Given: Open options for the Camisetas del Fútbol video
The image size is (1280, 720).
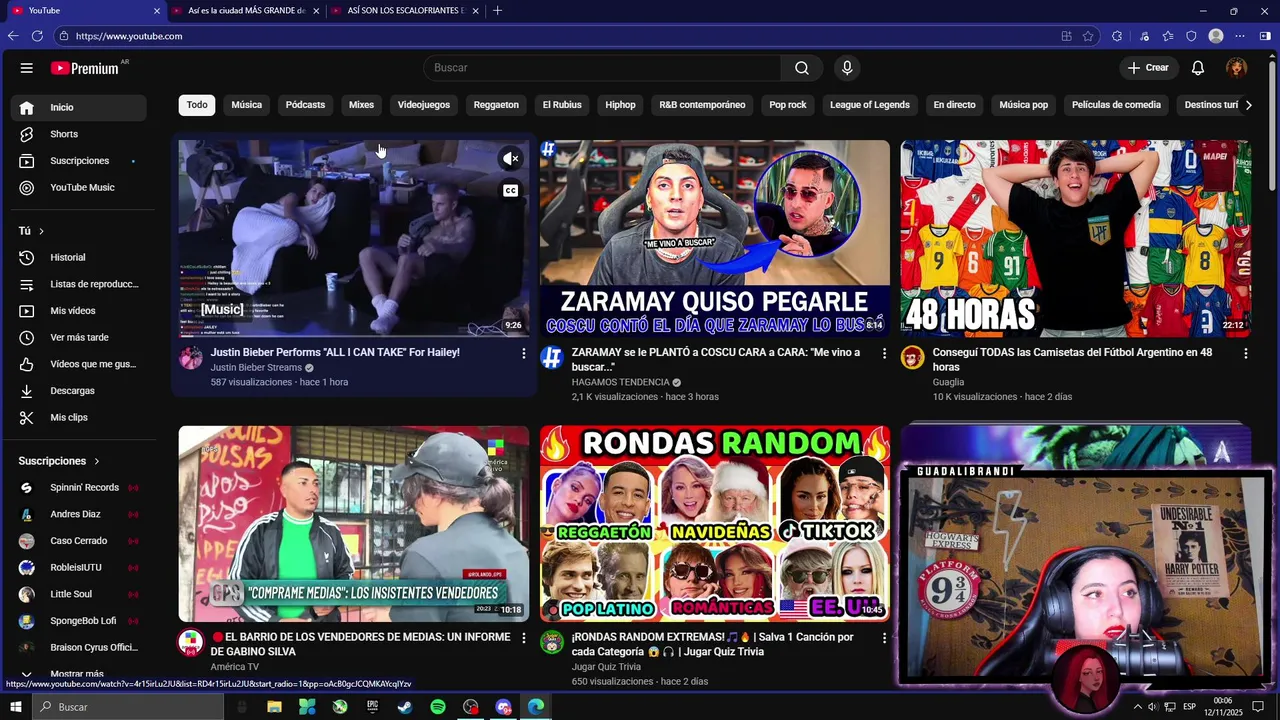Looking at the screenshot, I should (1245, 353).
